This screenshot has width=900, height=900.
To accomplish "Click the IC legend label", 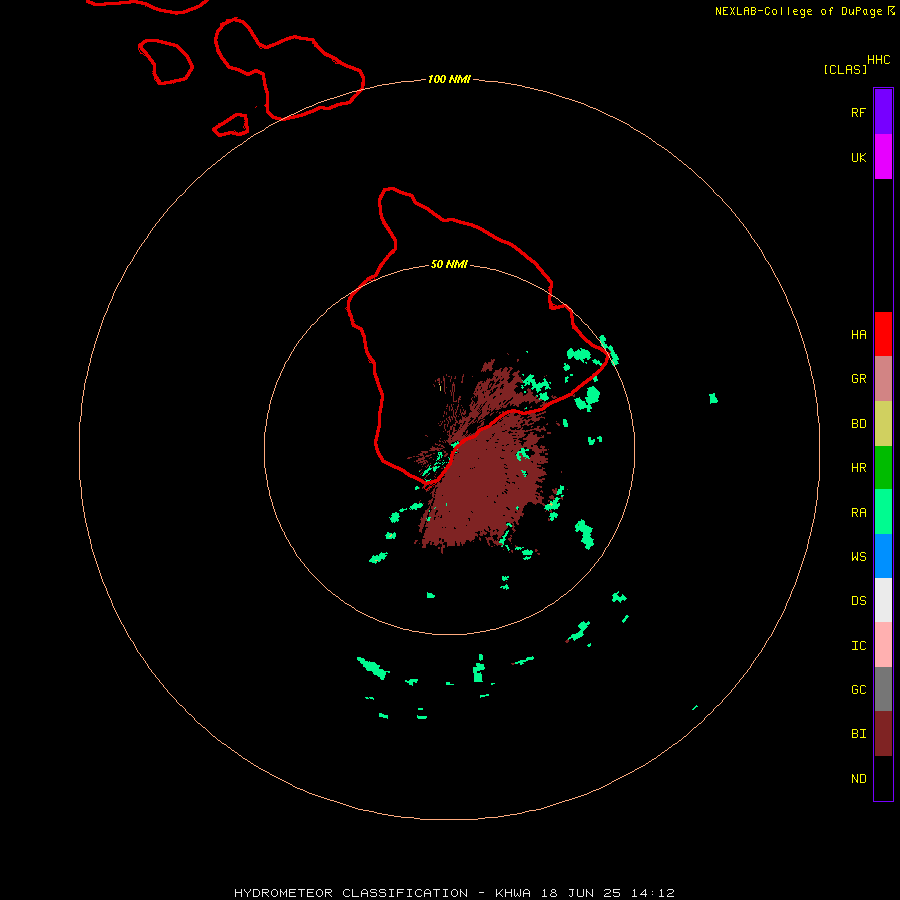I will (x=858, y=646).
